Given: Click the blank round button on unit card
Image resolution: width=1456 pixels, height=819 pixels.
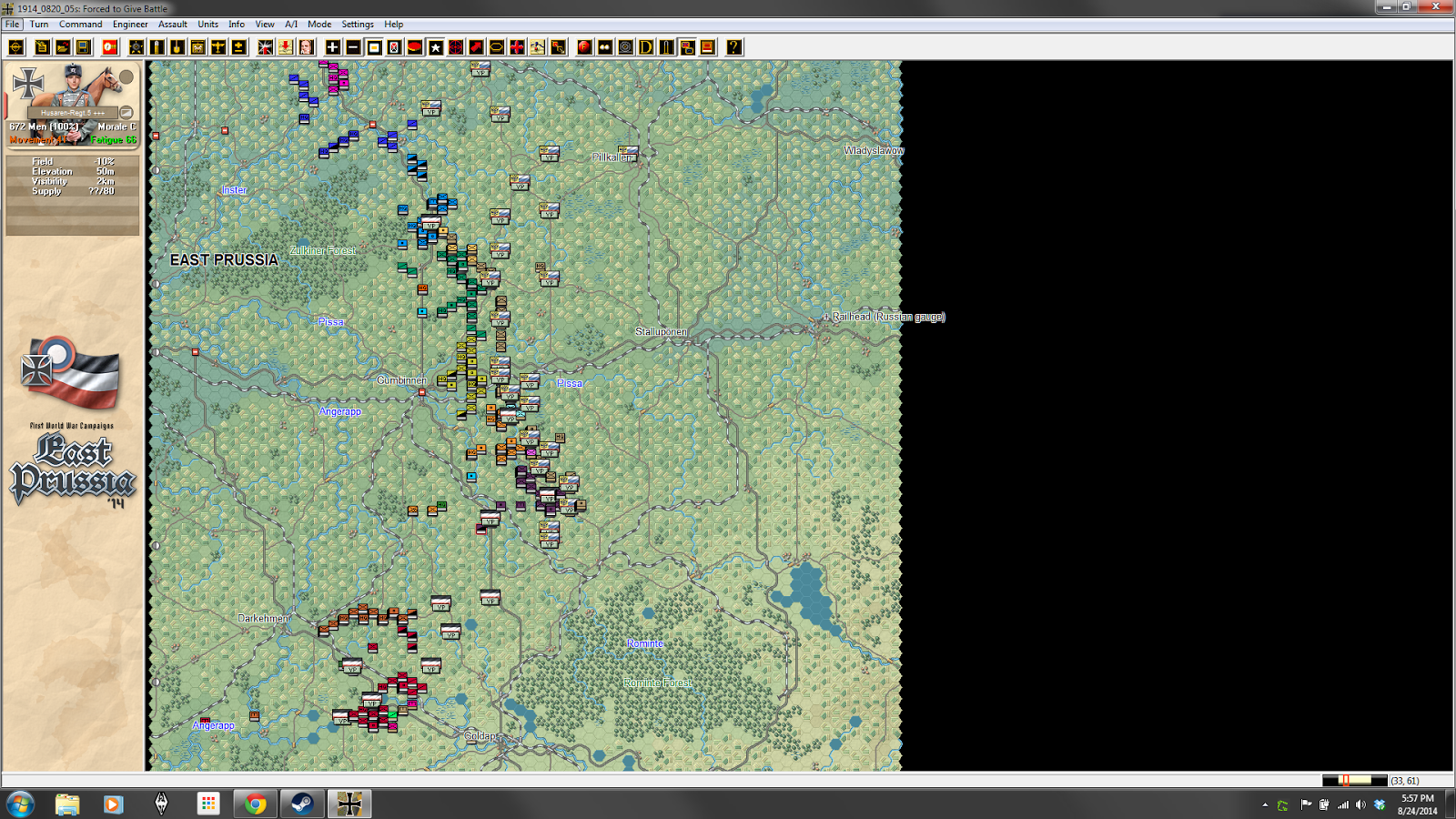Looking at the screenshot, I should [126, 77].
